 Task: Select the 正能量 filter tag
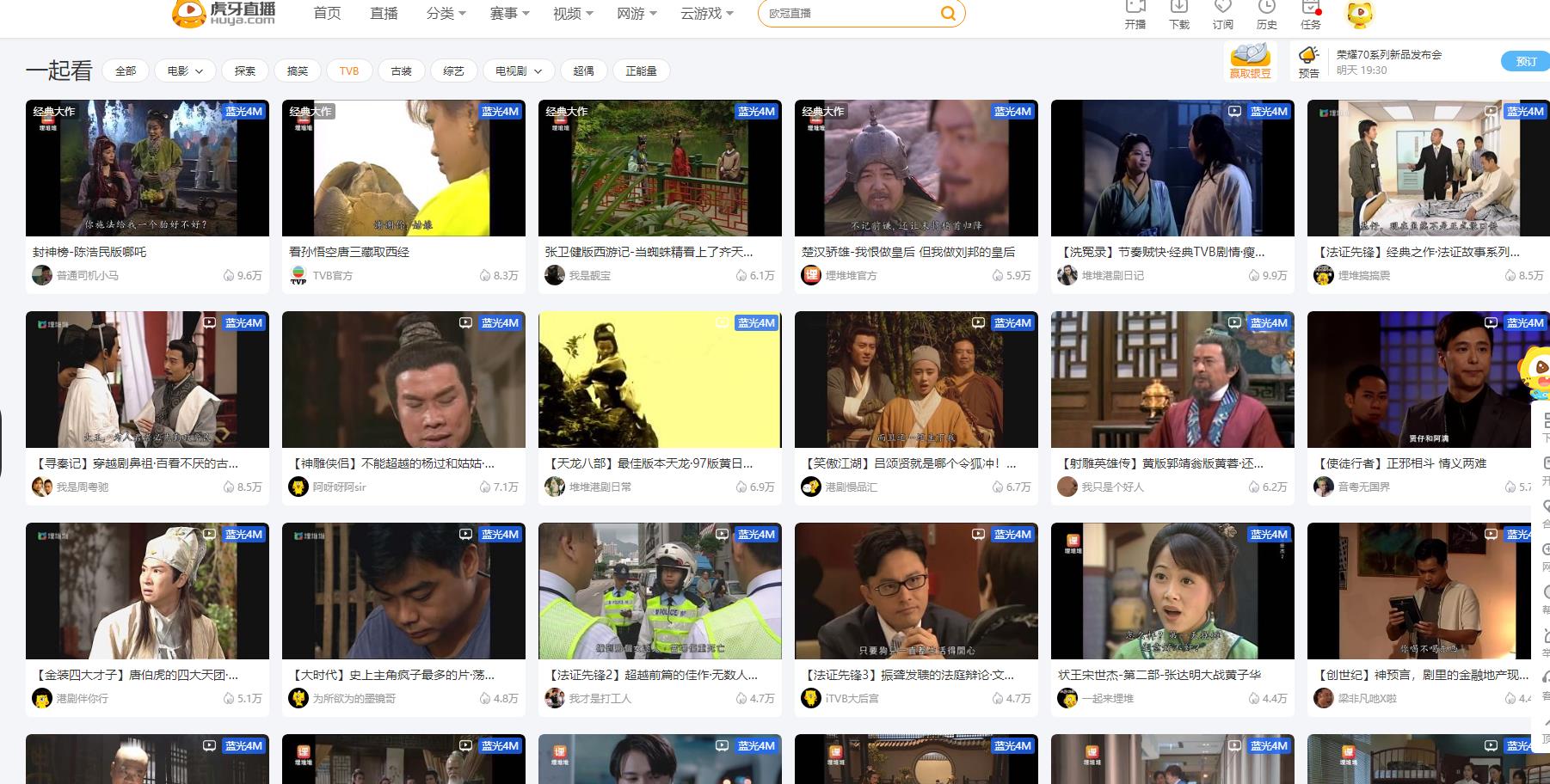coord(642,70)
